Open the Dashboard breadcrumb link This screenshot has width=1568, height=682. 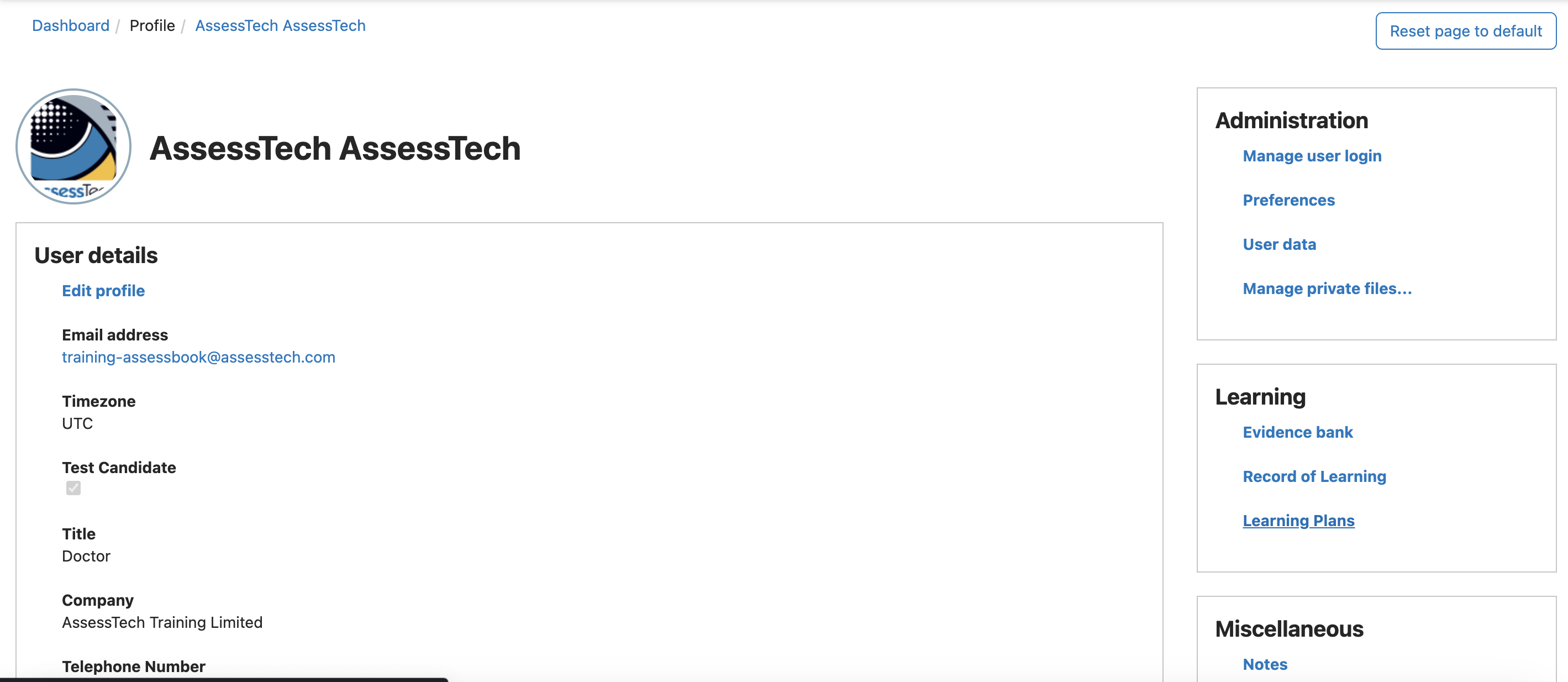coord(71,25)
